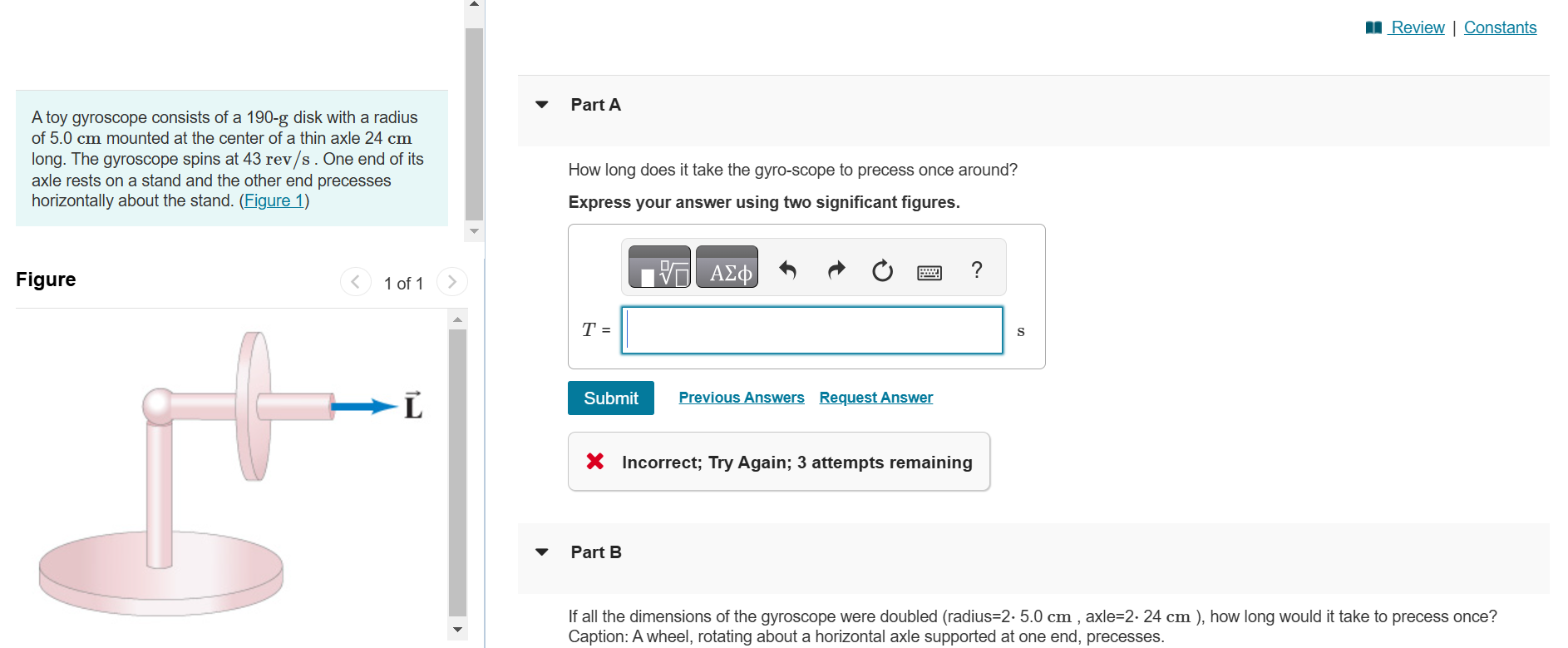Open the Greek symbols palette
The image size is (1568, 648).
pos(727,267)
